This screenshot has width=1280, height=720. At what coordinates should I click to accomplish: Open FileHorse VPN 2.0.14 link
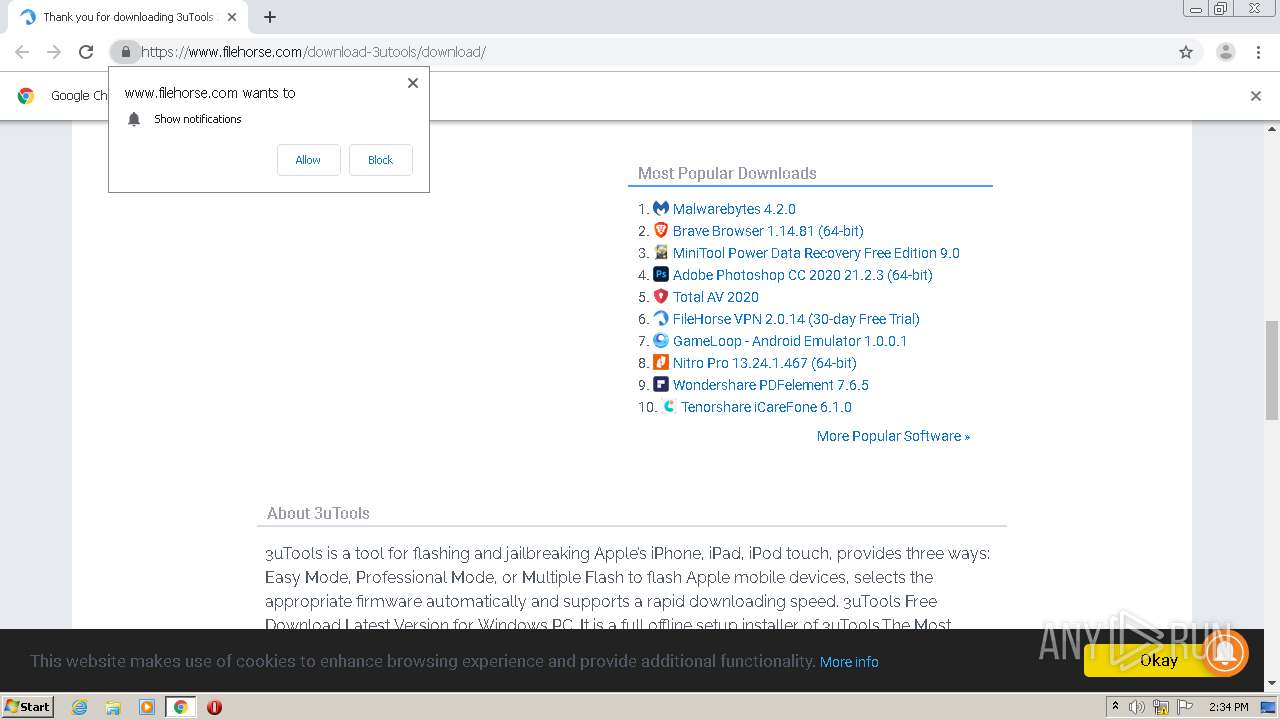point(796,319)
